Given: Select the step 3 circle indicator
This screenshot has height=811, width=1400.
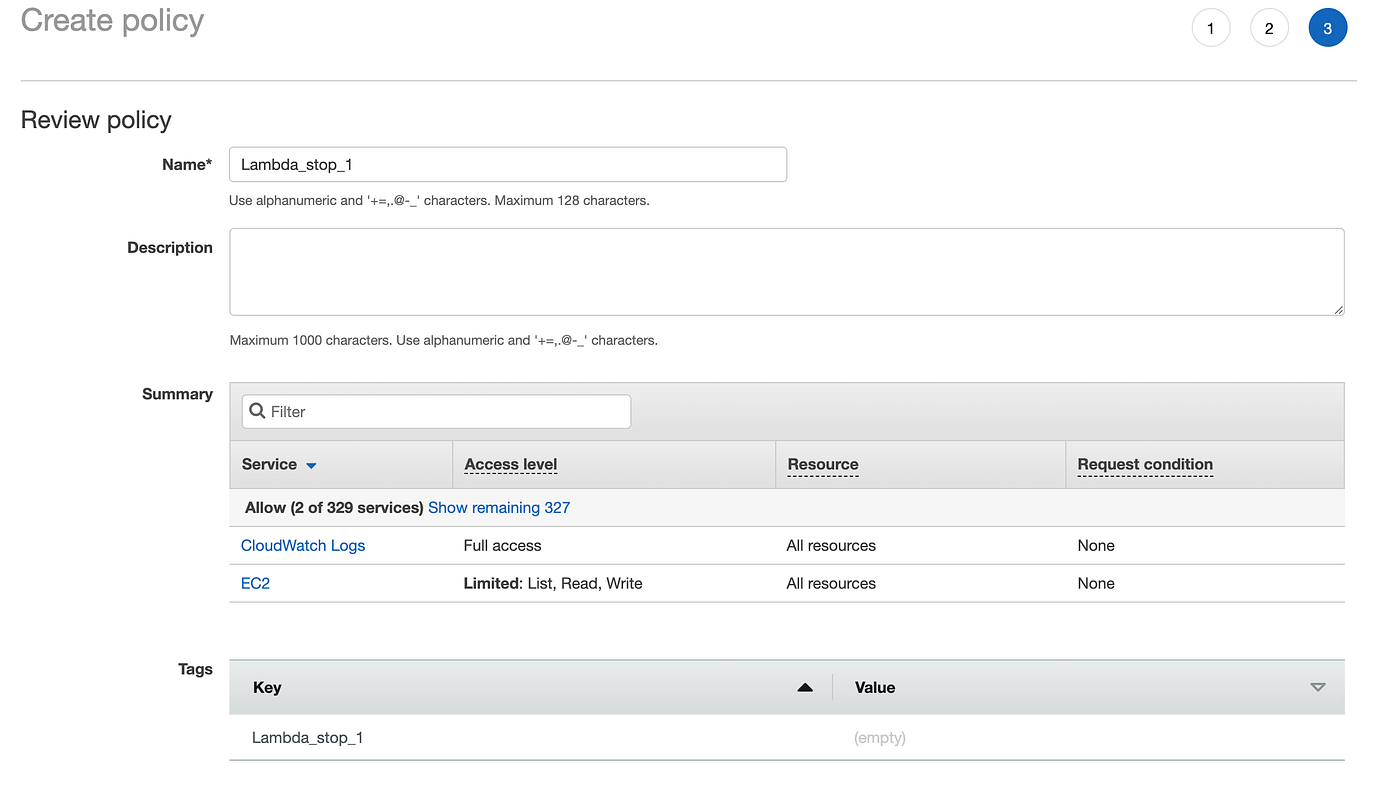Looking at the screenshot, I should (1327, 28).
